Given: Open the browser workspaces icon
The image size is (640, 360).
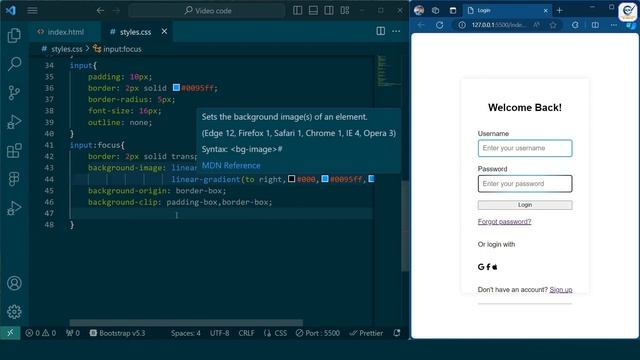Looking at the screenshot, I should (x=436, y=10).
